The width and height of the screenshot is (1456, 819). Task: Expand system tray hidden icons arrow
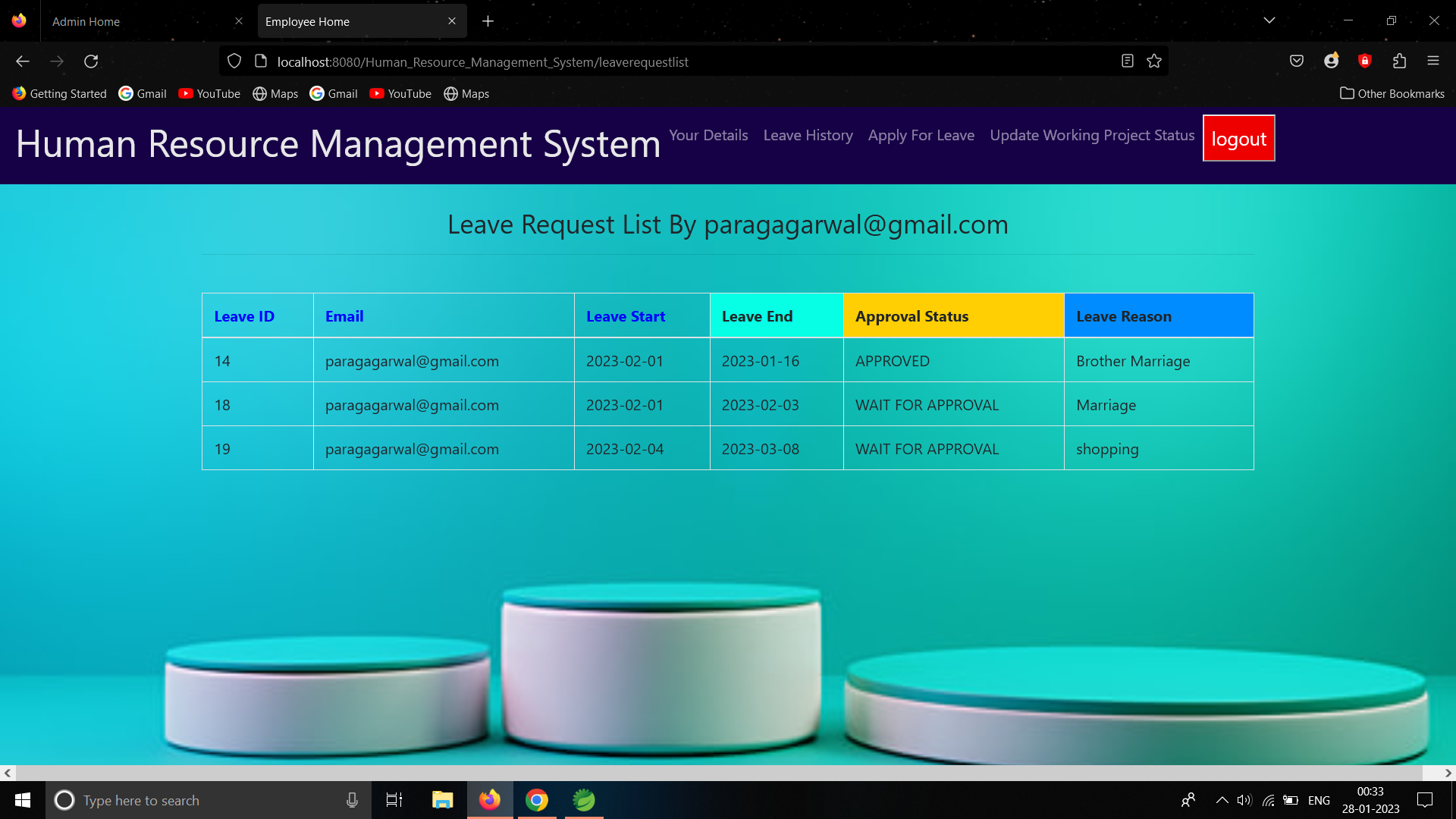1222,800
